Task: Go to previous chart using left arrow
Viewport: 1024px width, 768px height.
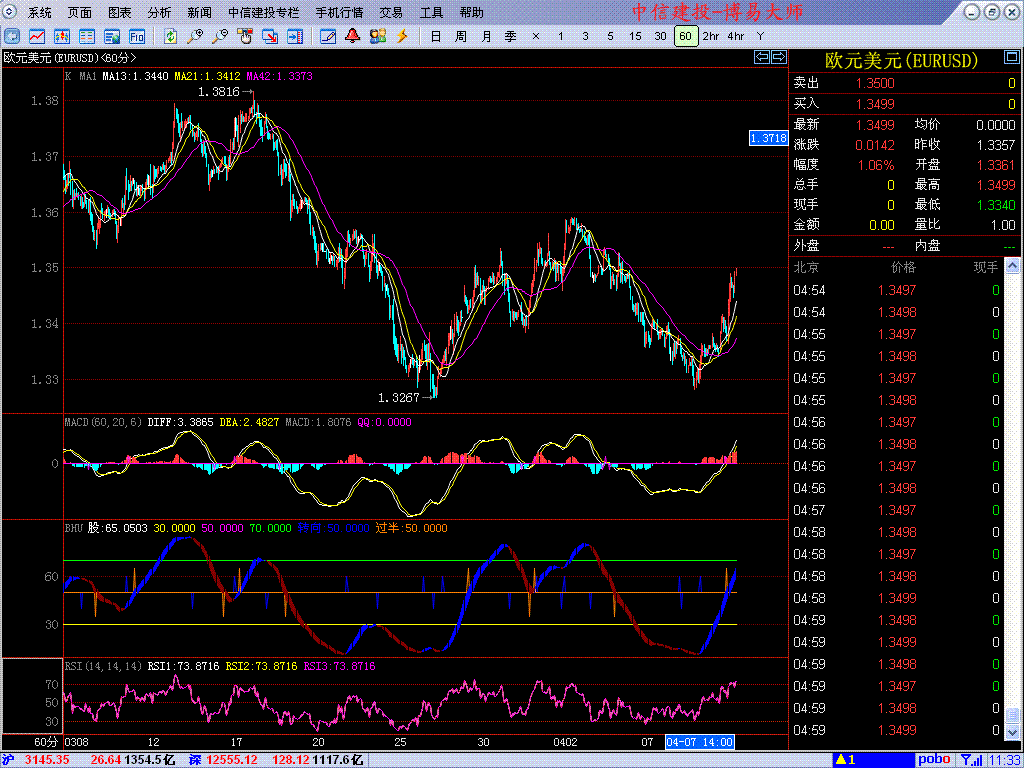Action: tap(761, 58)
